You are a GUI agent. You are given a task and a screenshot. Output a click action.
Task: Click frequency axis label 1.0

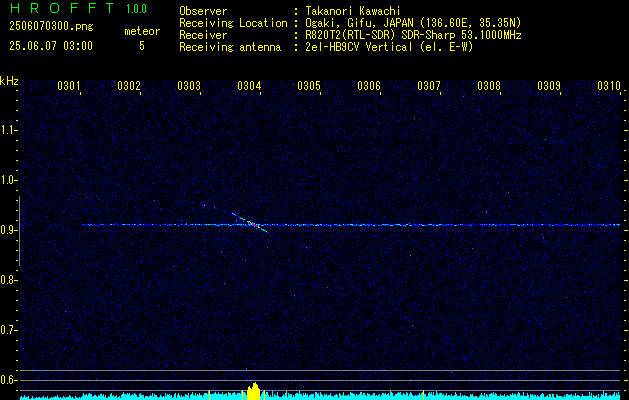coord(8,180)
